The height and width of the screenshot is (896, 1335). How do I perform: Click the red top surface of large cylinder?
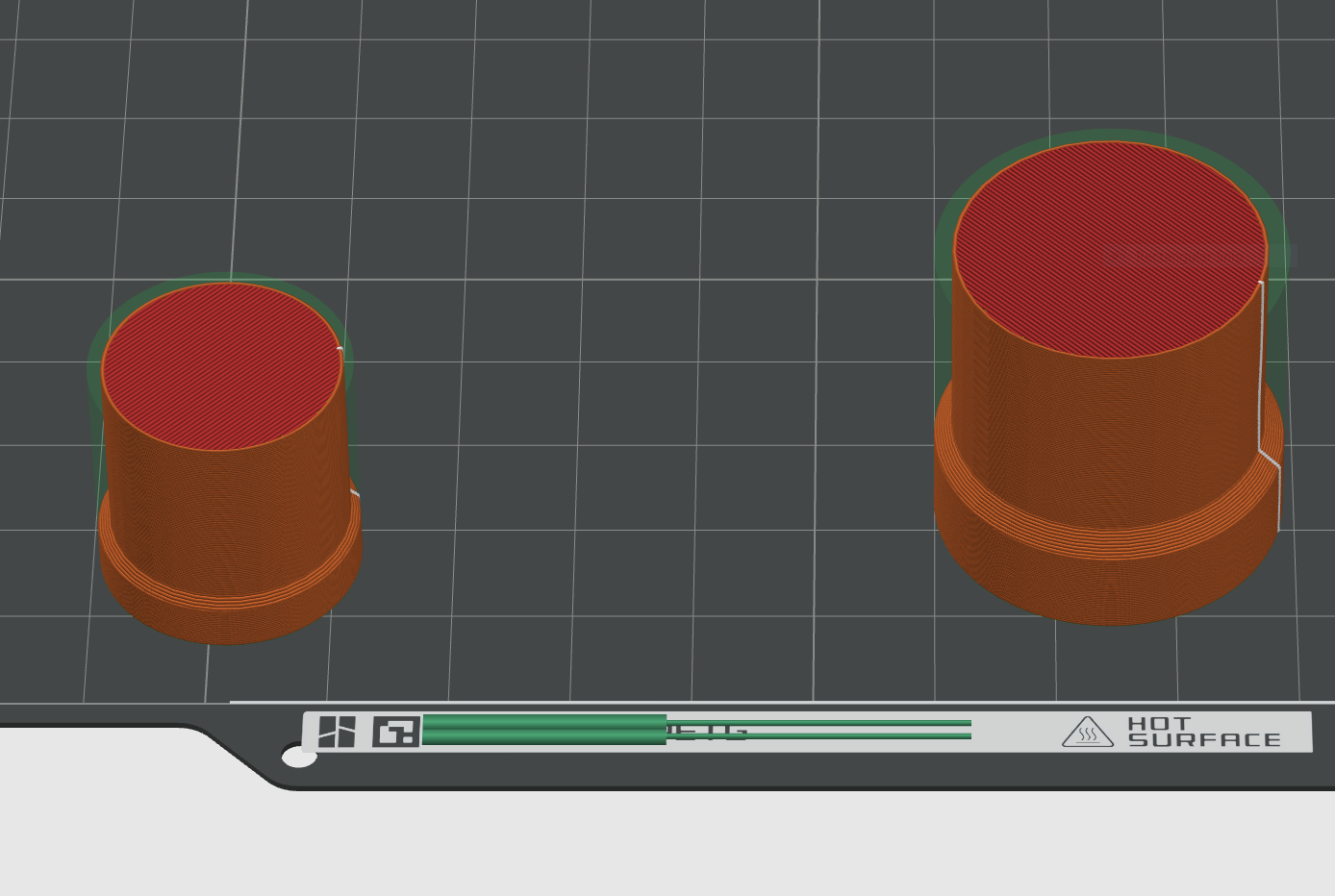1110,250
